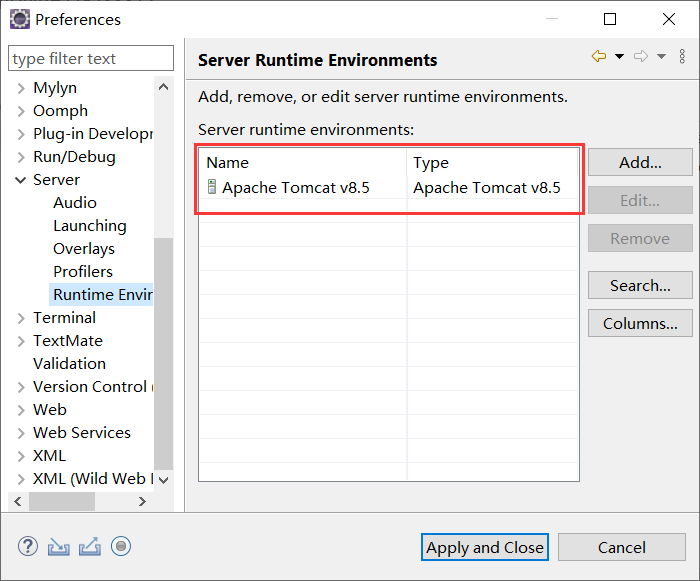The width and height of the screenshot is (700, 581).
Task: Open the forward history dropdown arrow
Action: [661, 57]
